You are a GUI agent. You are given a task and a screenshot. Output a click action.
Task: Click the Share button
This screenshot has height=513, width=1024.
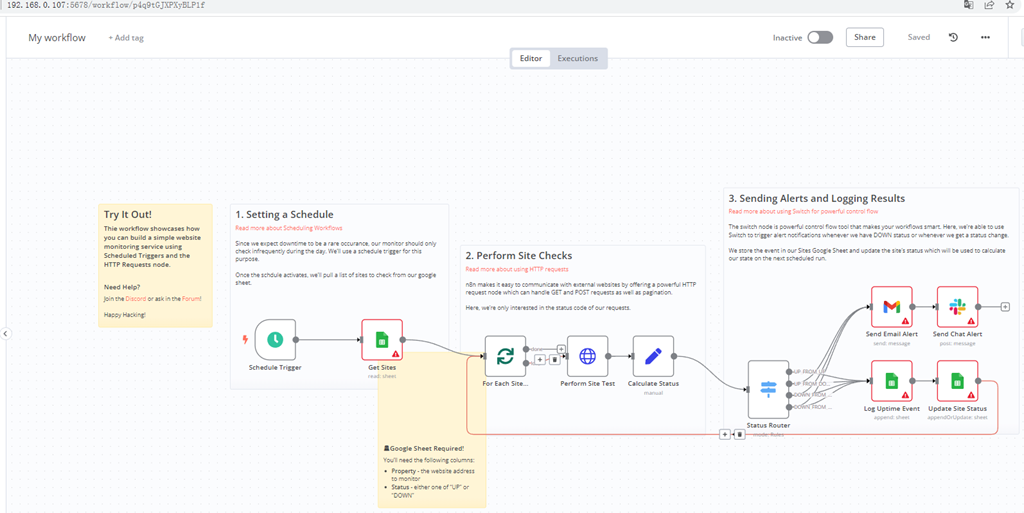pos(865,37)
